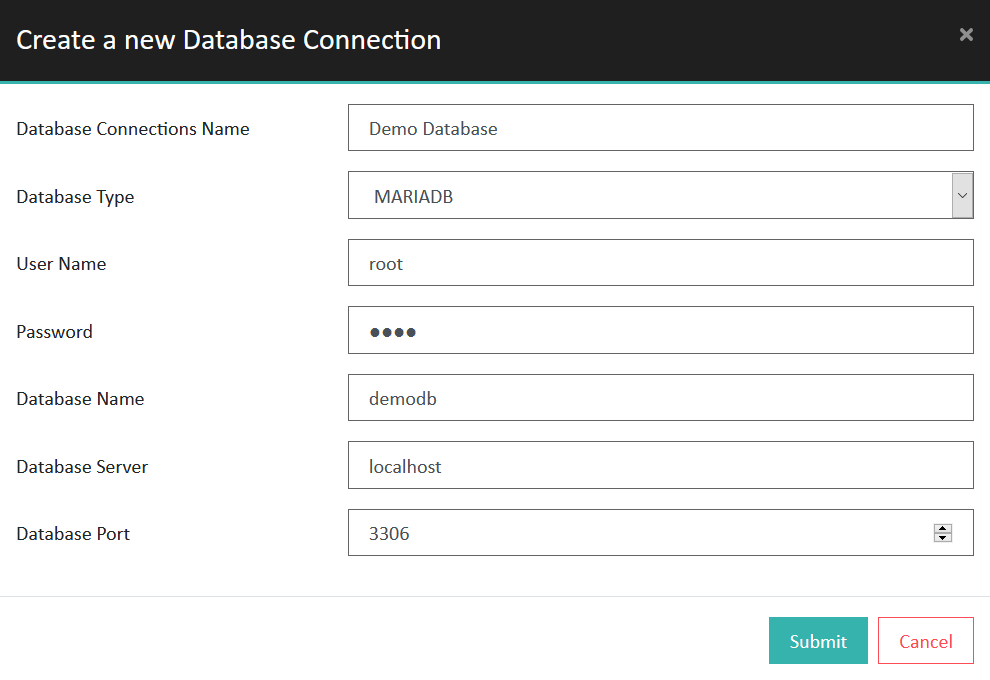
Task: Open the Database Type dropdown showing MARIADB
Action: coord(660,195)
